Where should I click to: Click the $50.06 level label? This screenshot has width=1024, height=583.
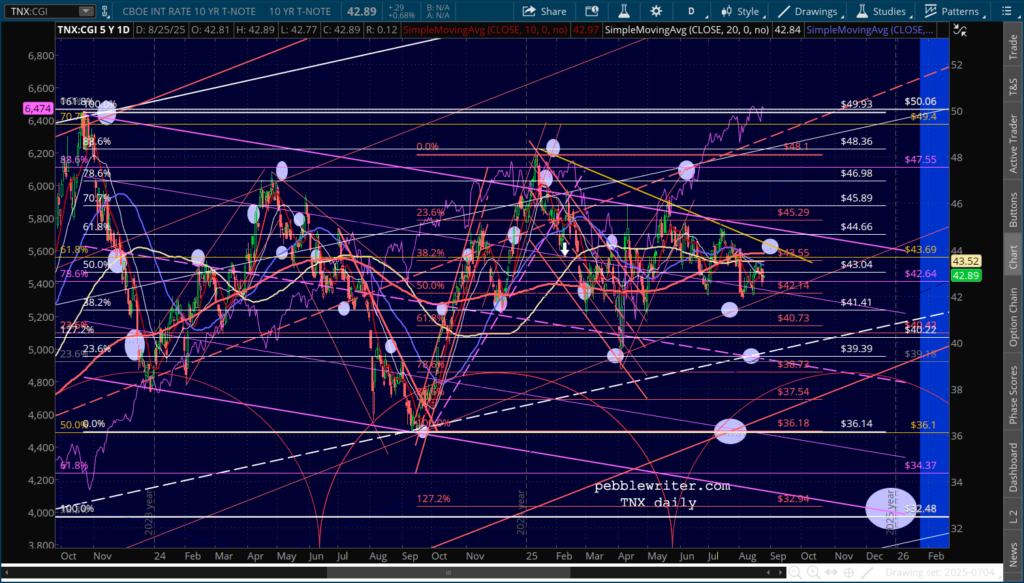(x=920, y=101)
